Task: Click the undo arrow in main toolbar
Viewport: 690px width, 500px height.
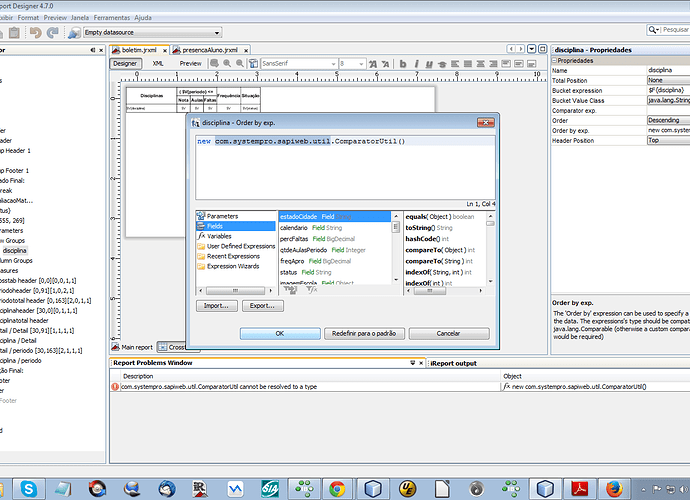Action: [36, 34]
